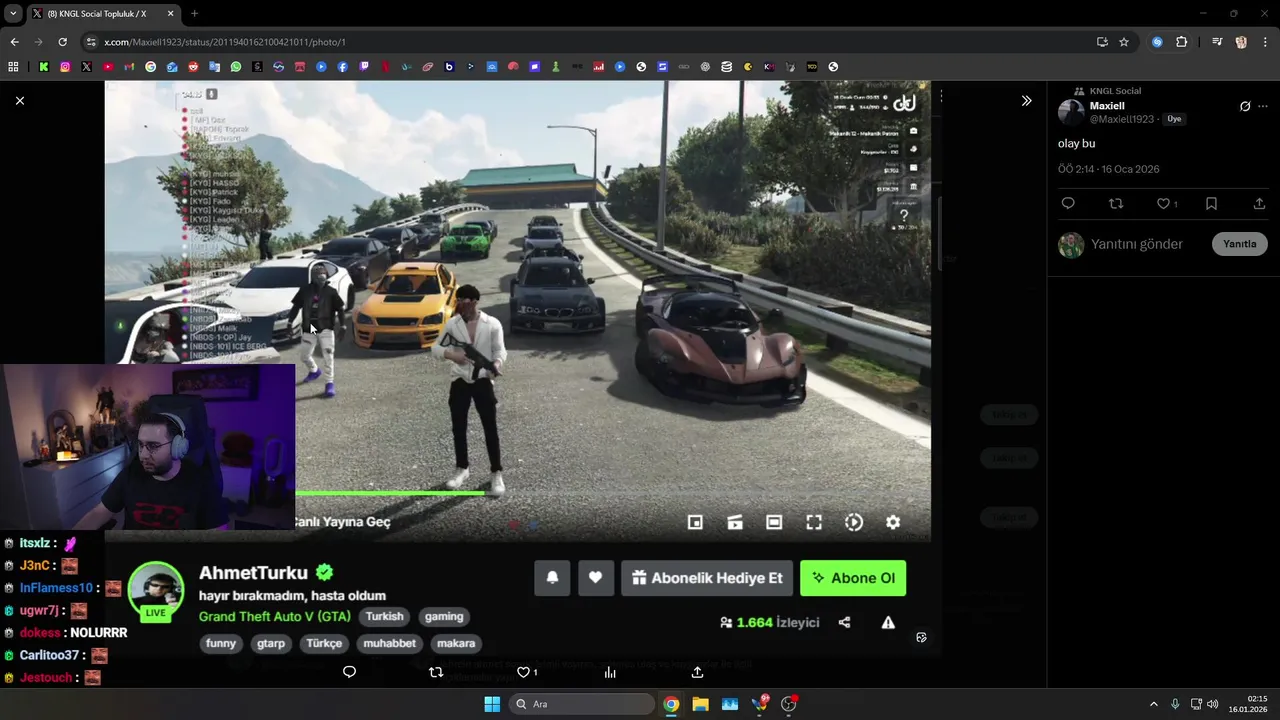Click the Abone Ol subscribe button
The height and width of the screenshot is (720, 1280).
(853, 578)
